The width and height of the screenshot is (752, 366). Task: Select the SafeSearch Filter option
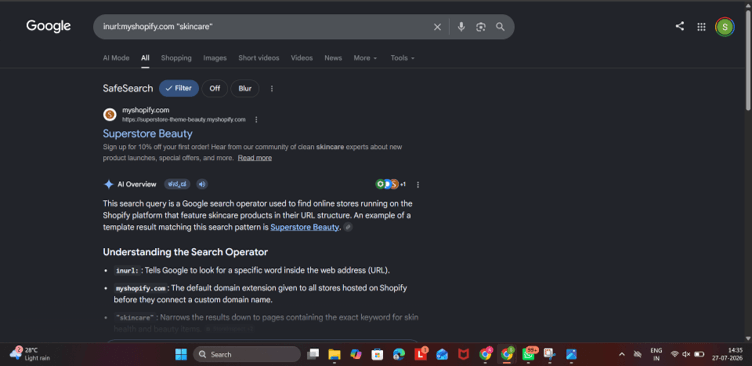[179, 88]
